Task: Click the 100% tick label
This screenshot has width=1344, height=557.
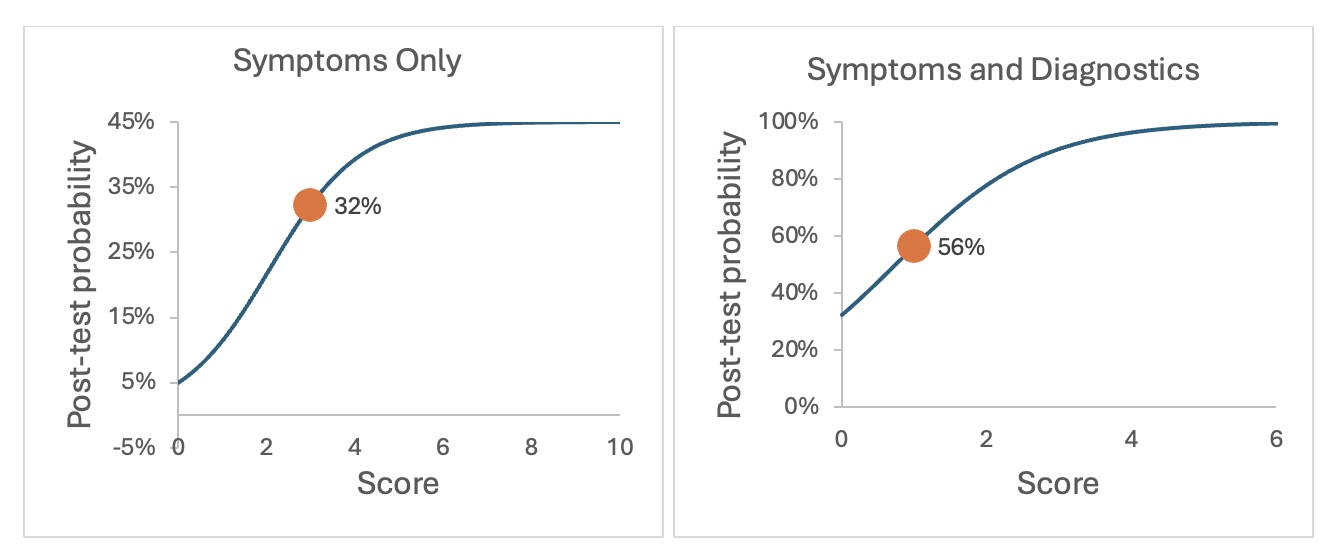Action: [790, 122]
